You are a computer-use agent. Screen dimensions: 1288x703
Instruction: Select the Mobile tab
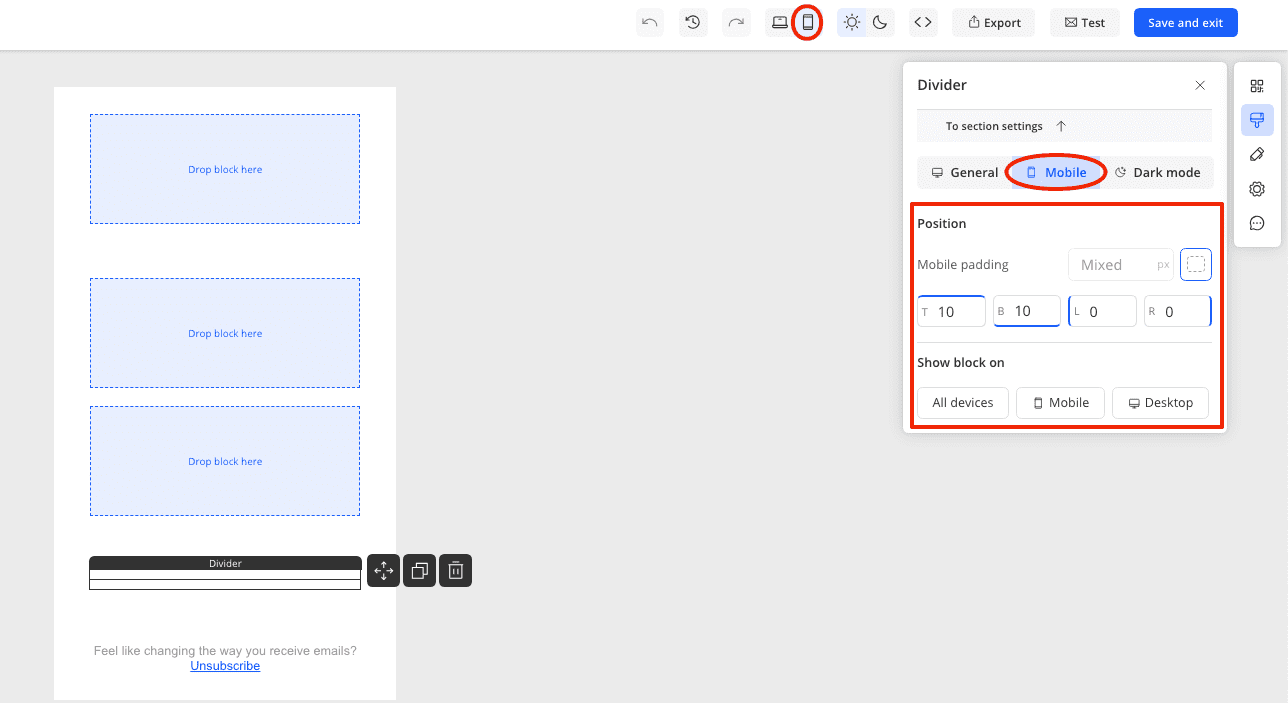pyautogui.click(x=1056, y=172)
